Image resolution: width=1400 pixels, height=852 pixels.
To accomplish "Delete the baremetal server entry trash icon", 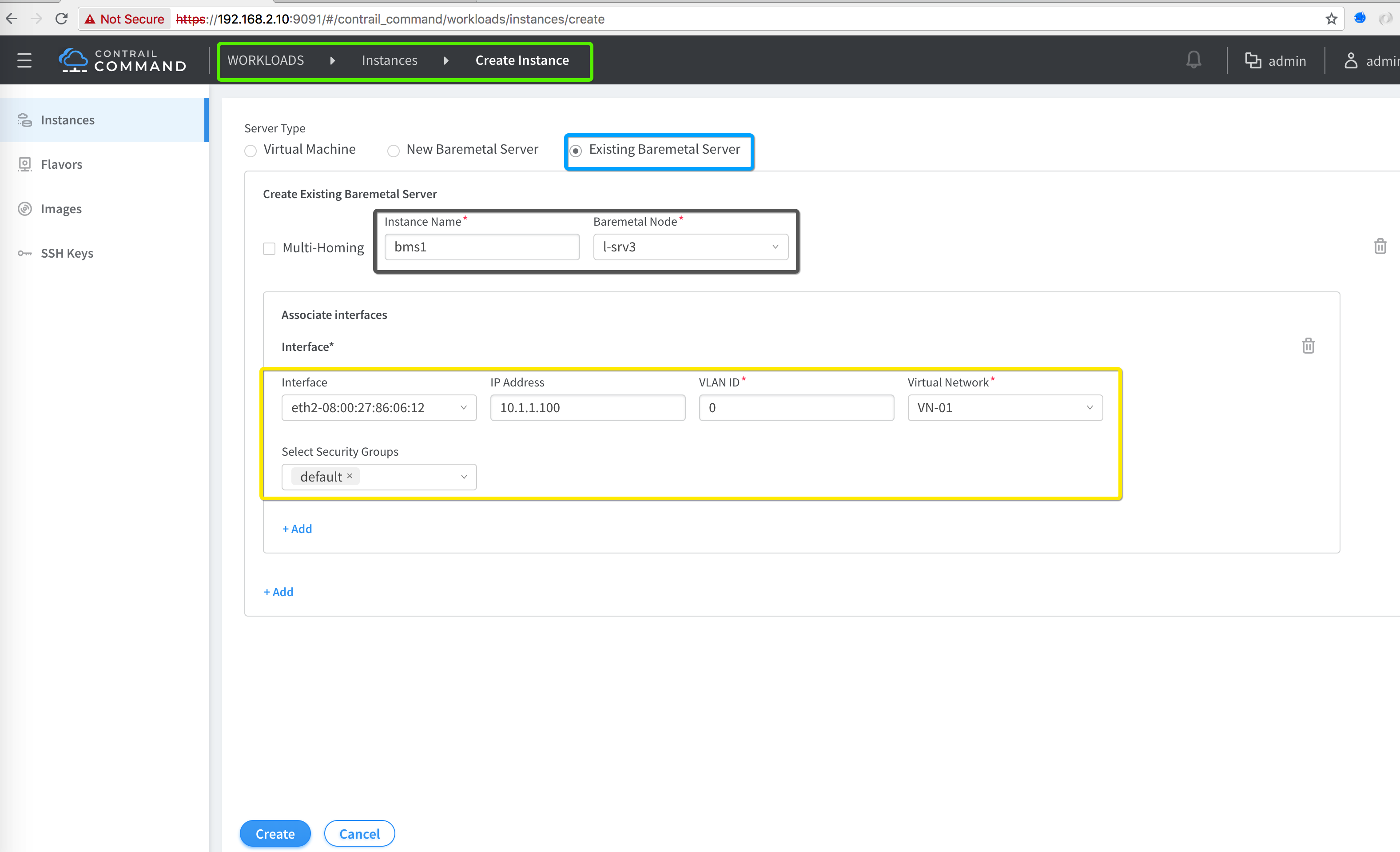I will pyautogui.click(x=1380, y=246).
